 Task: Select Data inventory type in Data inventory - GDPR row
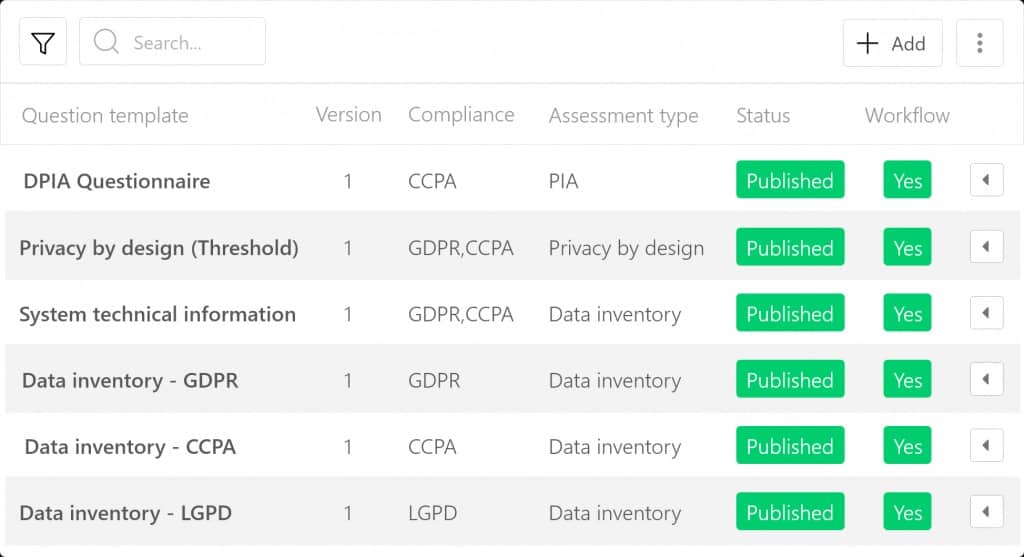coord(615,380)
